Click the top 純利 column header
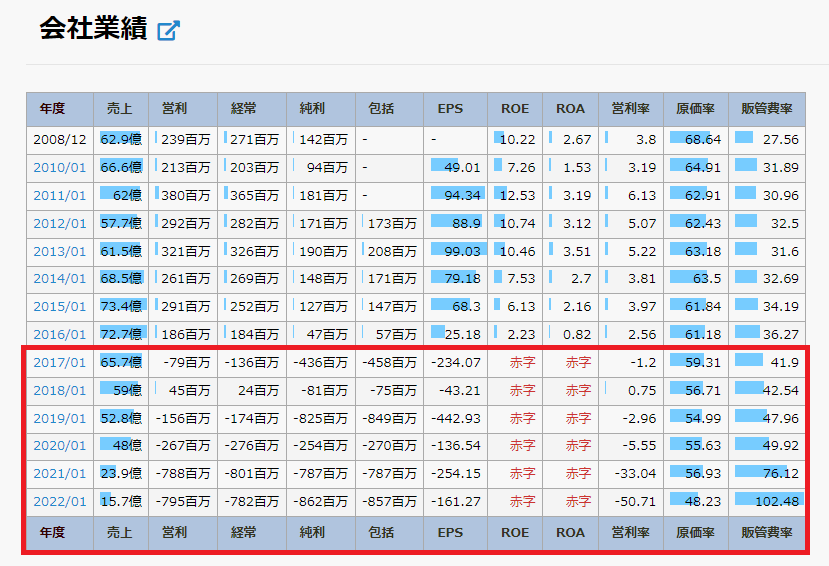 point(321,109)
